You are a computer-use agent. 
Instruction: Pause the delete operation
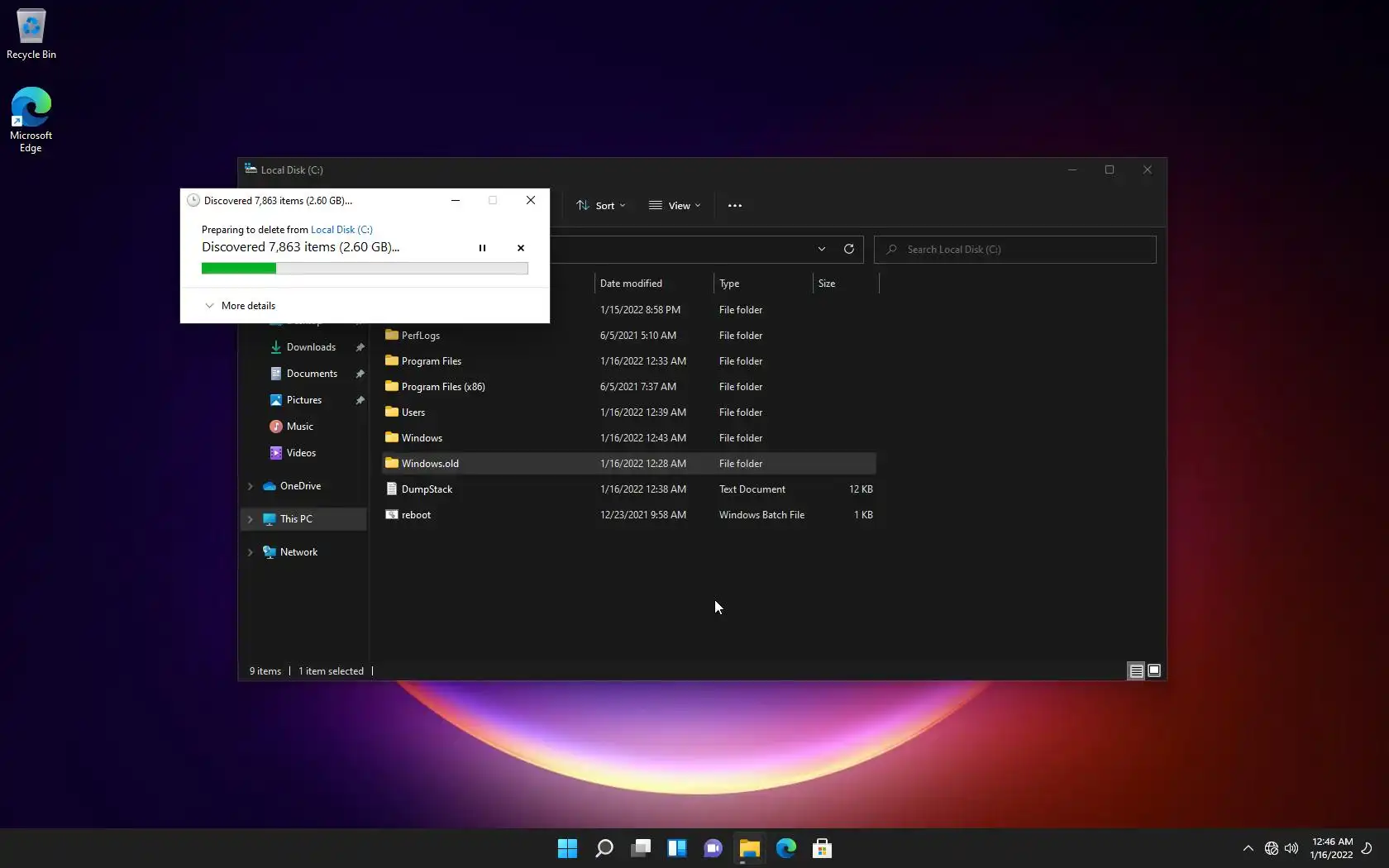pyautogui.click(x=482, y=248)
